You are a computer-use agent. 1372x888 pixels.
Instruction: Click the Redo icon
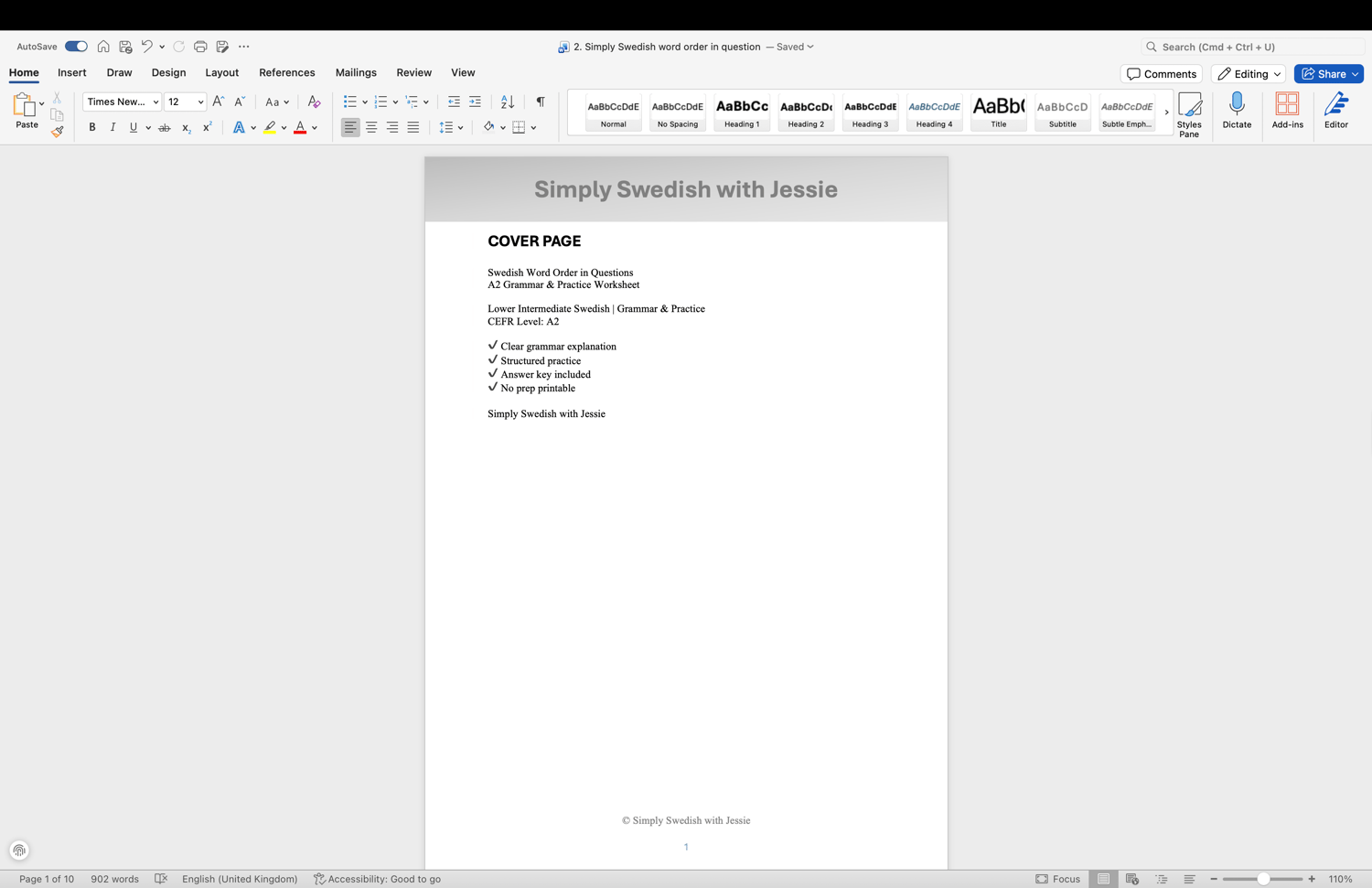[x=179, y=47]
